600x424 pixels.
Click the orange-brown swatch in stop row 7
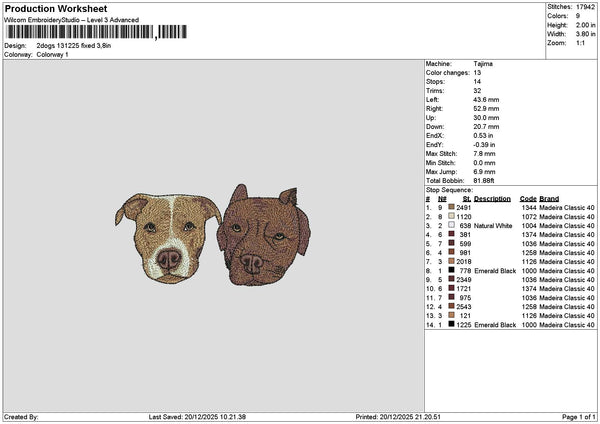(x=452, y=261)
